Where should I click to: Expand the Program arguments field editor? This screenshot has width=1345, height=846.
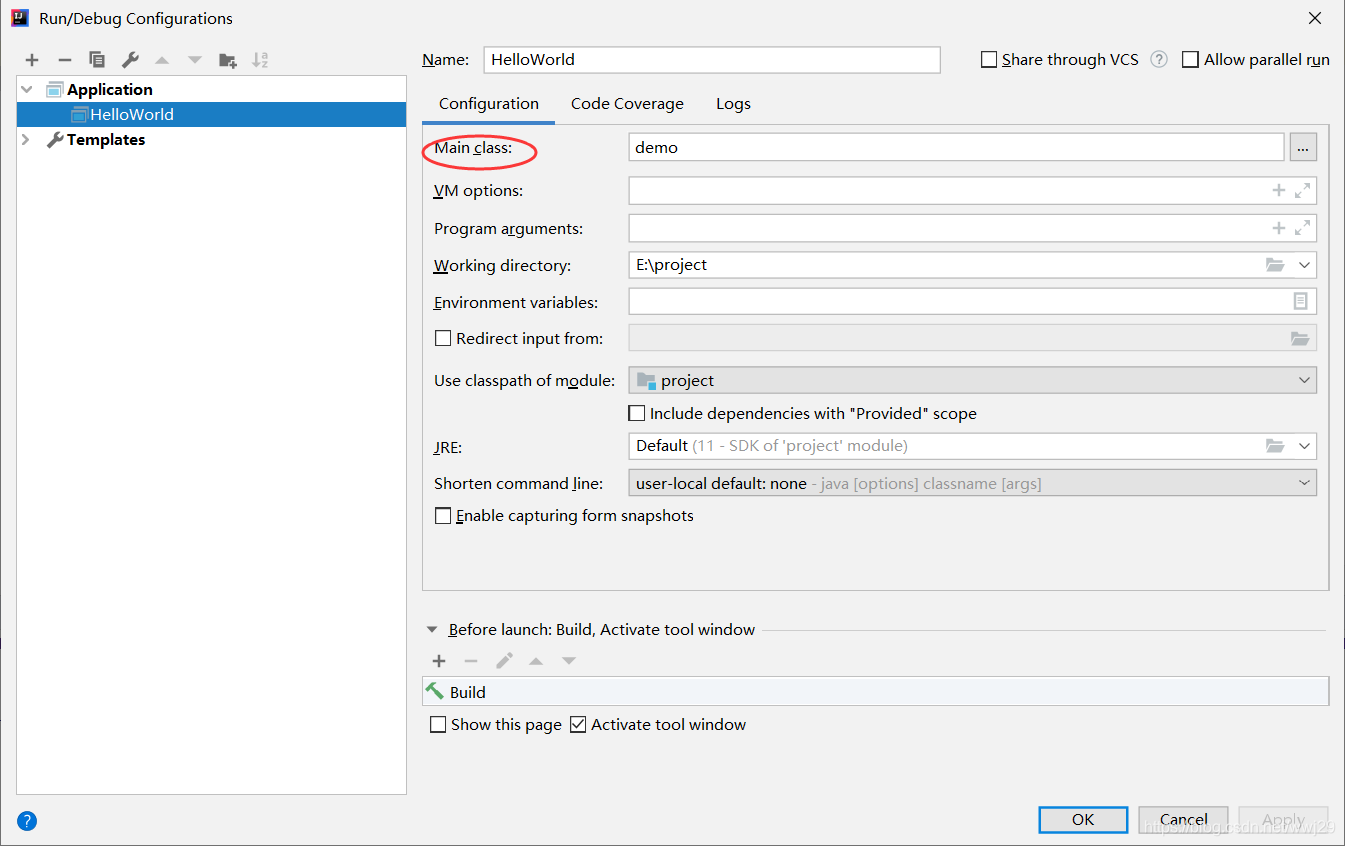tap(1302, 228)
